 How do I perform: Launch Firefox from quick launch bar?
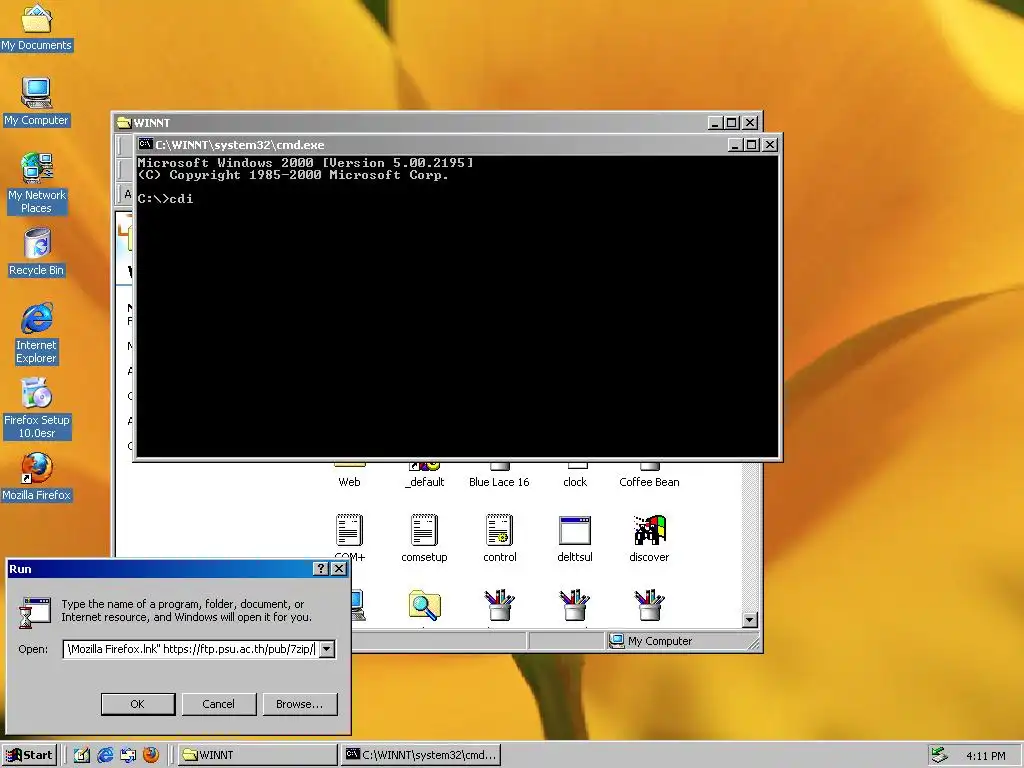[x=151, y=755]
